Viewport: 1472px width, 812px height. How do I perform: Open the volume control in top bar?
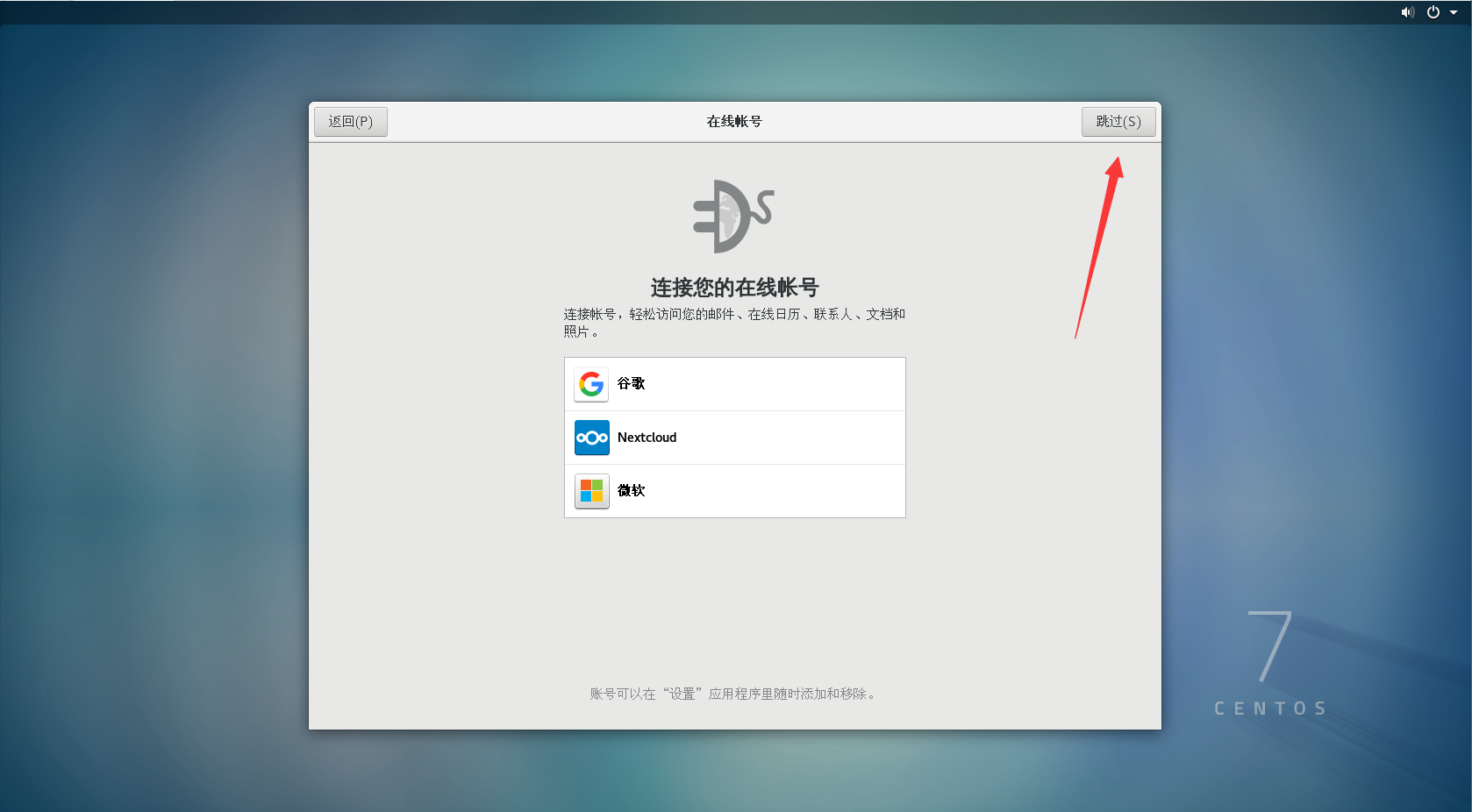(1407, 12)
